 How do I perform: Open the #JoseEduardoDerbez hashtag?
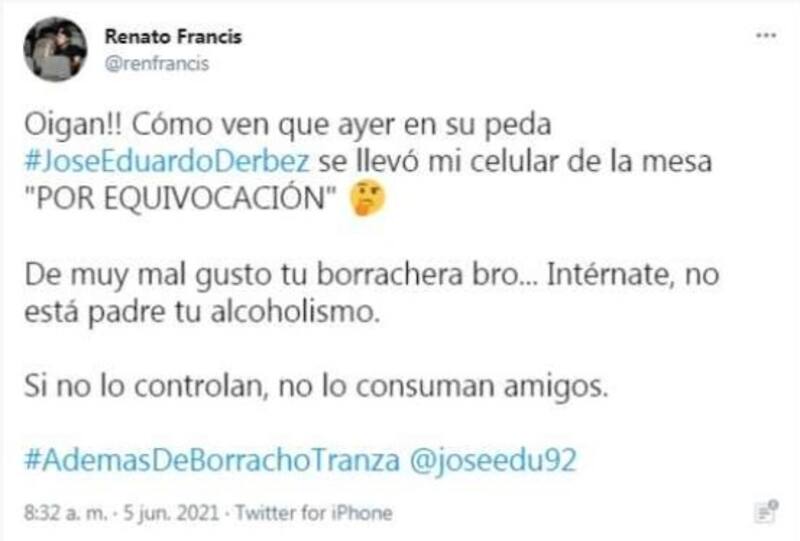(x=167, y=161)
